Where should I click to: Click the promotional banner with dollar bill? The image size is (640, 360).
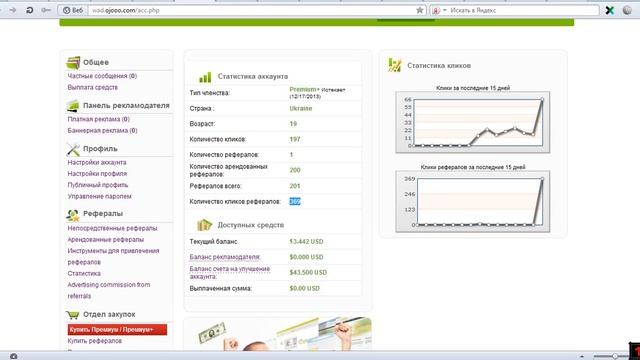[x=278, y=334]
